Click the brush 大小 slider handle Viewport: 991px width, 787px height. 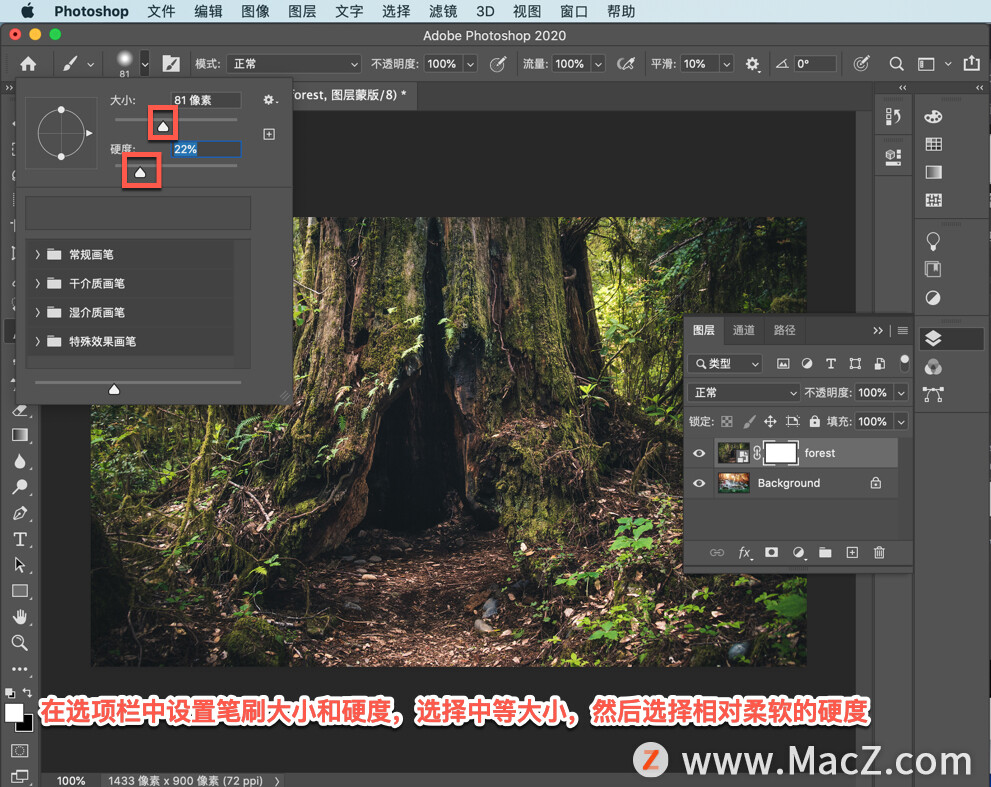pyautogui.click(x=162, y=125)
